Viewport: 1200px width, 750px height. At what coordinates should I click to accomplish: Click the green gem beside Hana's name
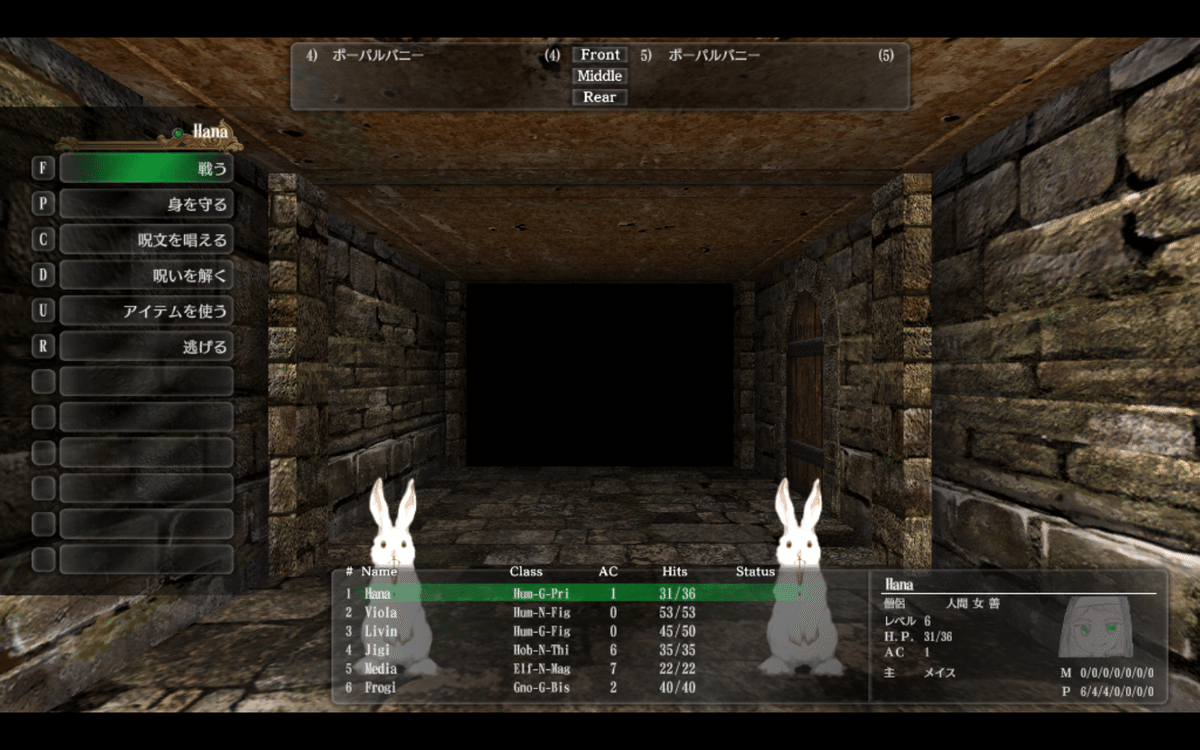pos(177,132)
